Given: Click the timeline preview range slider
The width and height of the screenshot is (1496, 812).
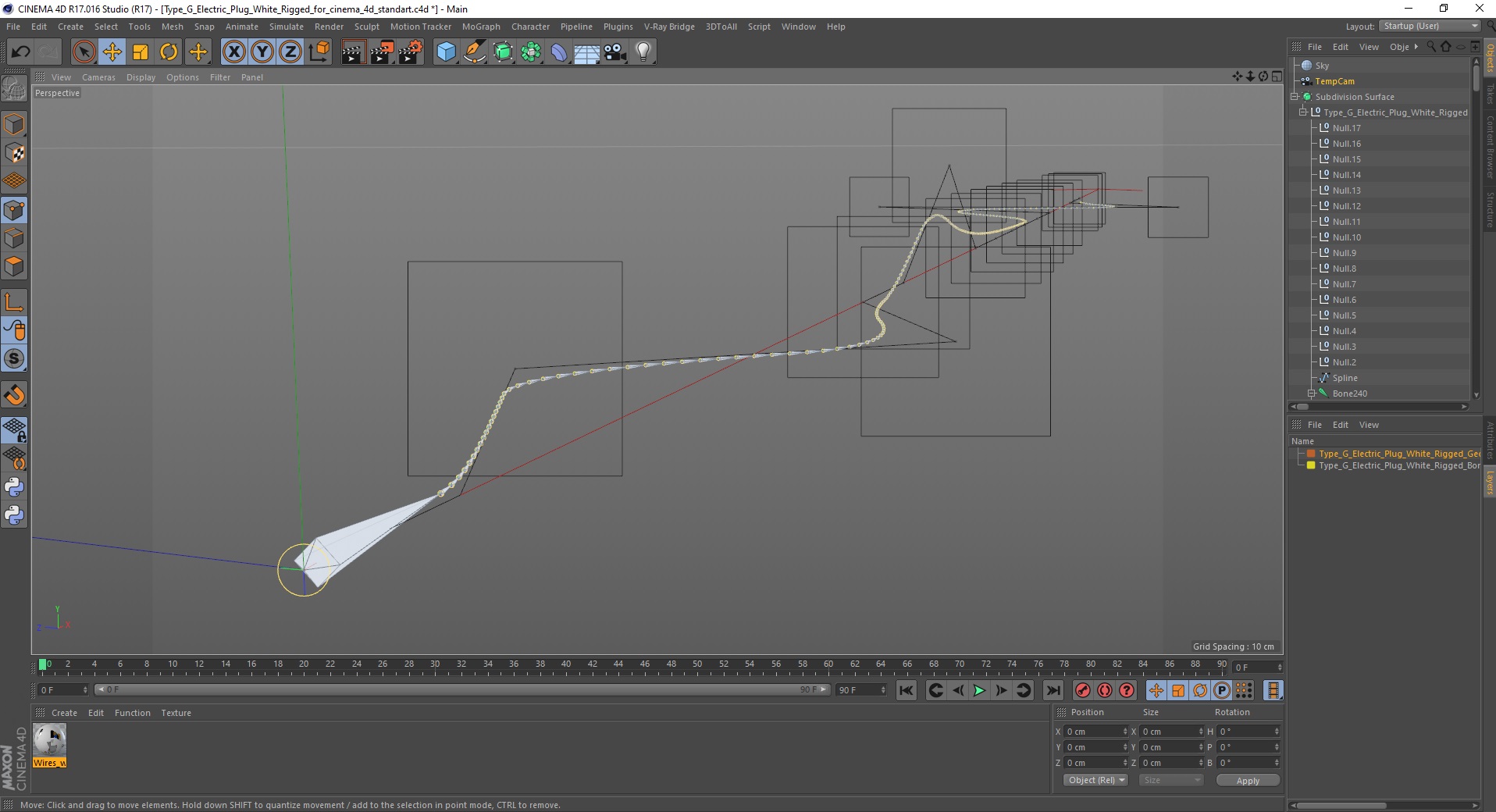Looking at the screenshot, I should tap(461, 689).
